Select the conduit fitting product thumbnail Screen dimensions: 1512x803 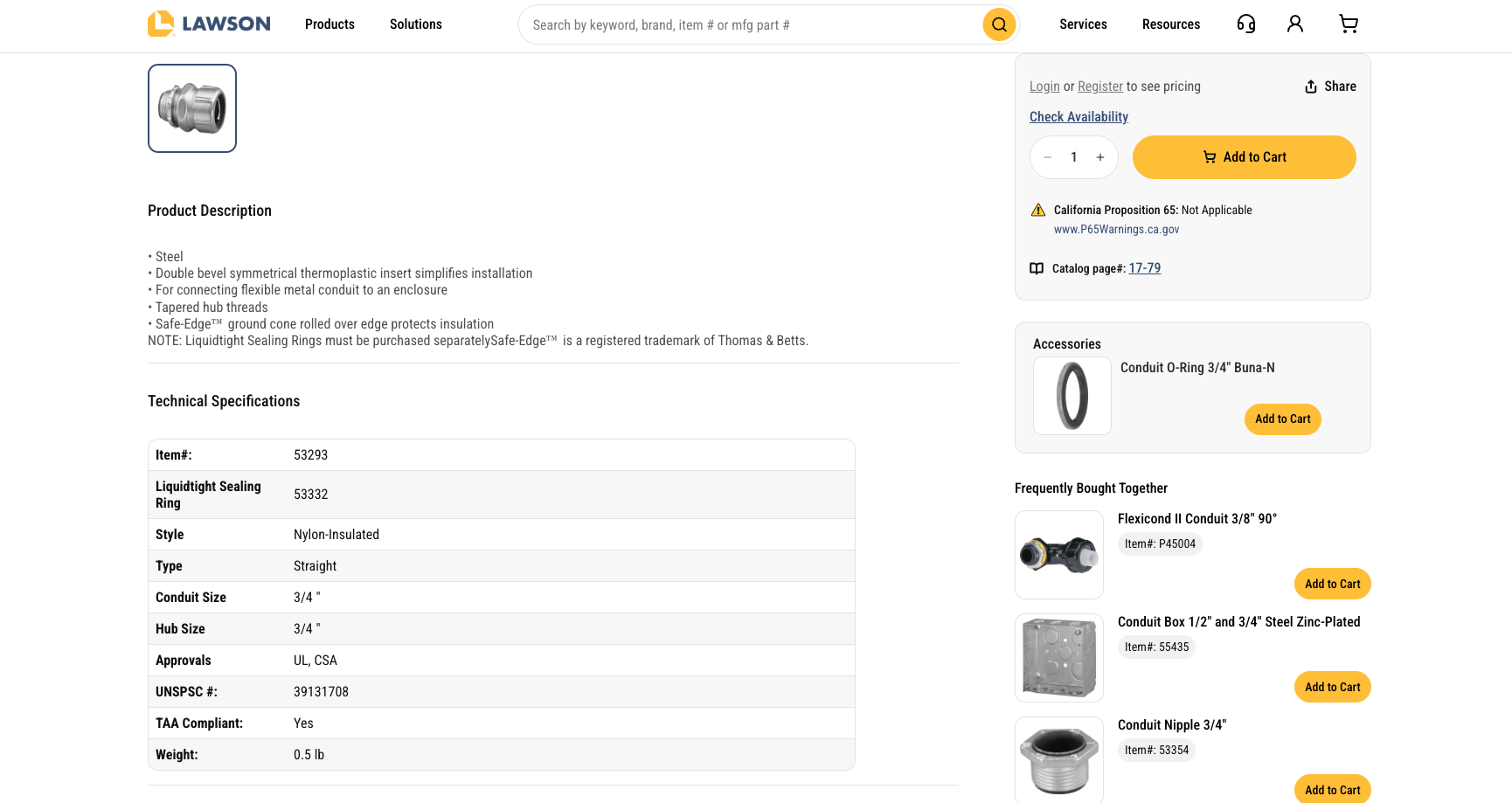(192, 108)
